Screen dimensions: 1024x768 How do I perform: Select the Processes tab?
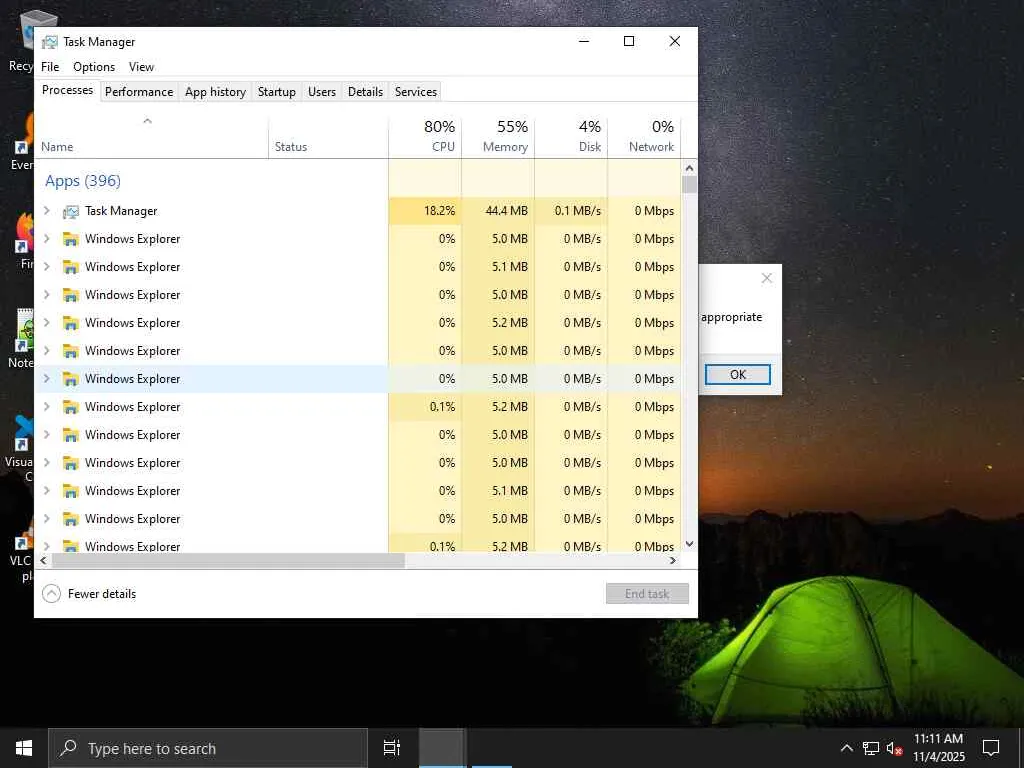[x=67, y=90]
